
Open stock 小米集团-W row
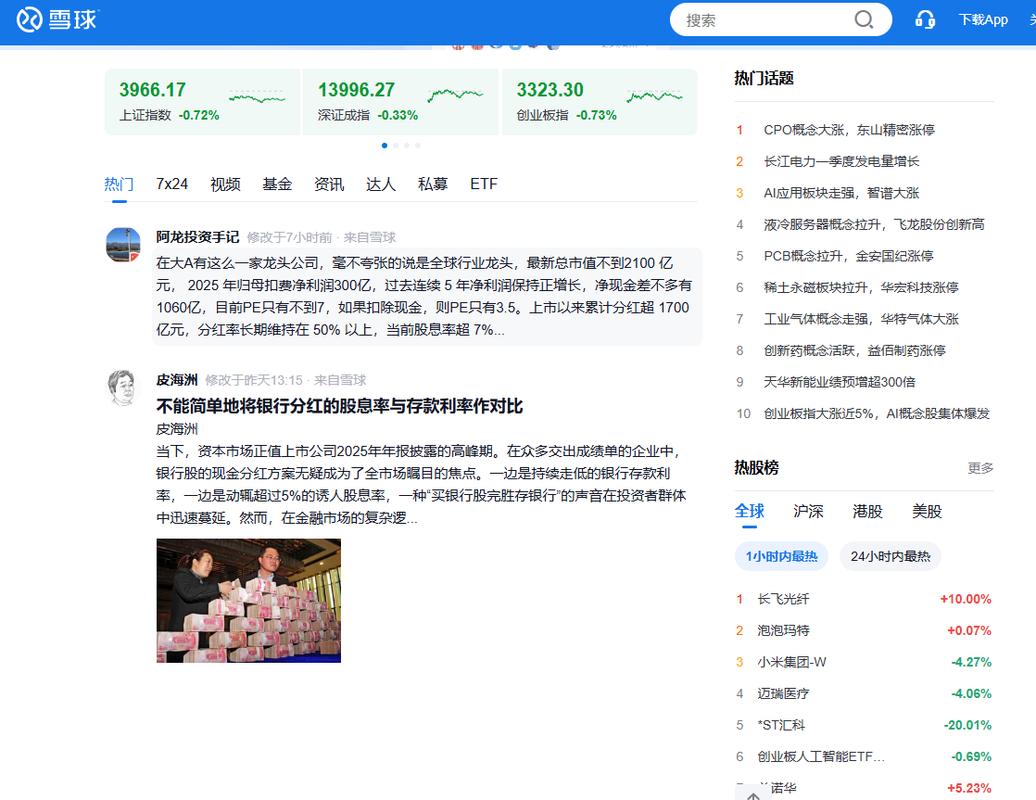coord(864,662)
